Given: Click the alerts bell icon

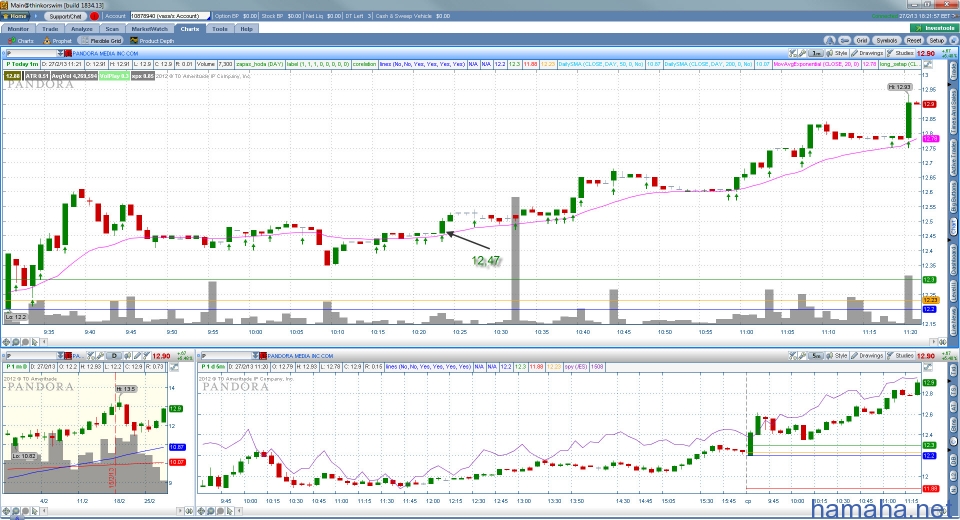Looking at the screenshot, I should coord(830,40).
